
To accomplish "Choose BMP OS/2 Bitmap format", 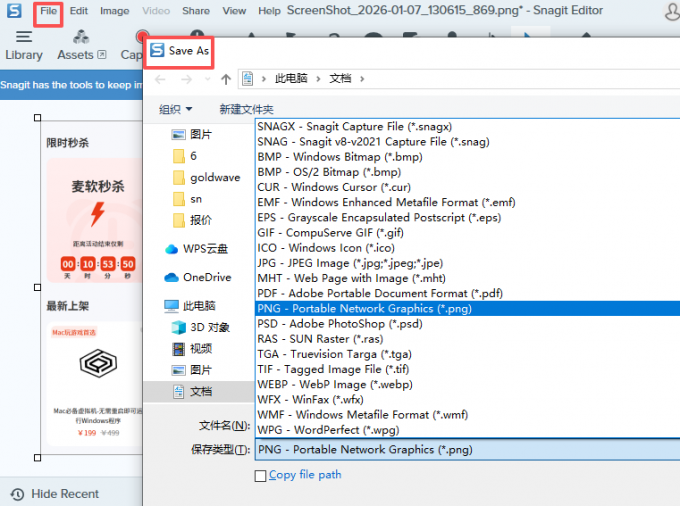I will [468, 172].
